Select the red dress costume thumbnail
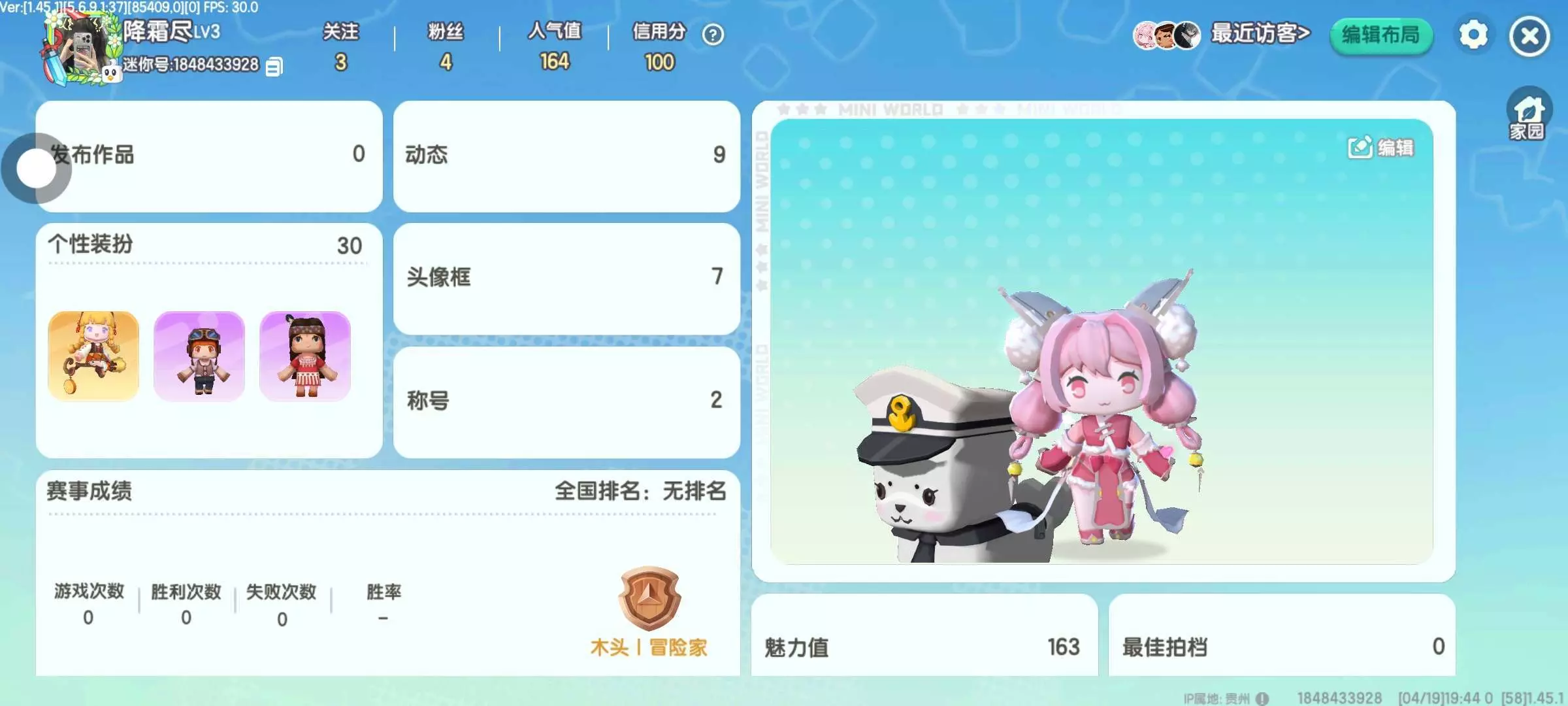The height and width of the screenshot is (706, 1568). coord(305,356)
